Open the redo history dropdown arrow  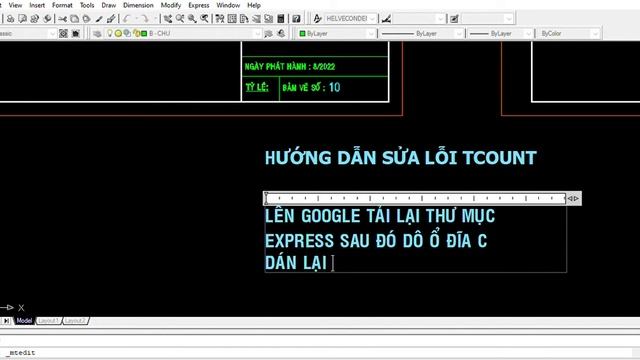[x=155, y=19]
